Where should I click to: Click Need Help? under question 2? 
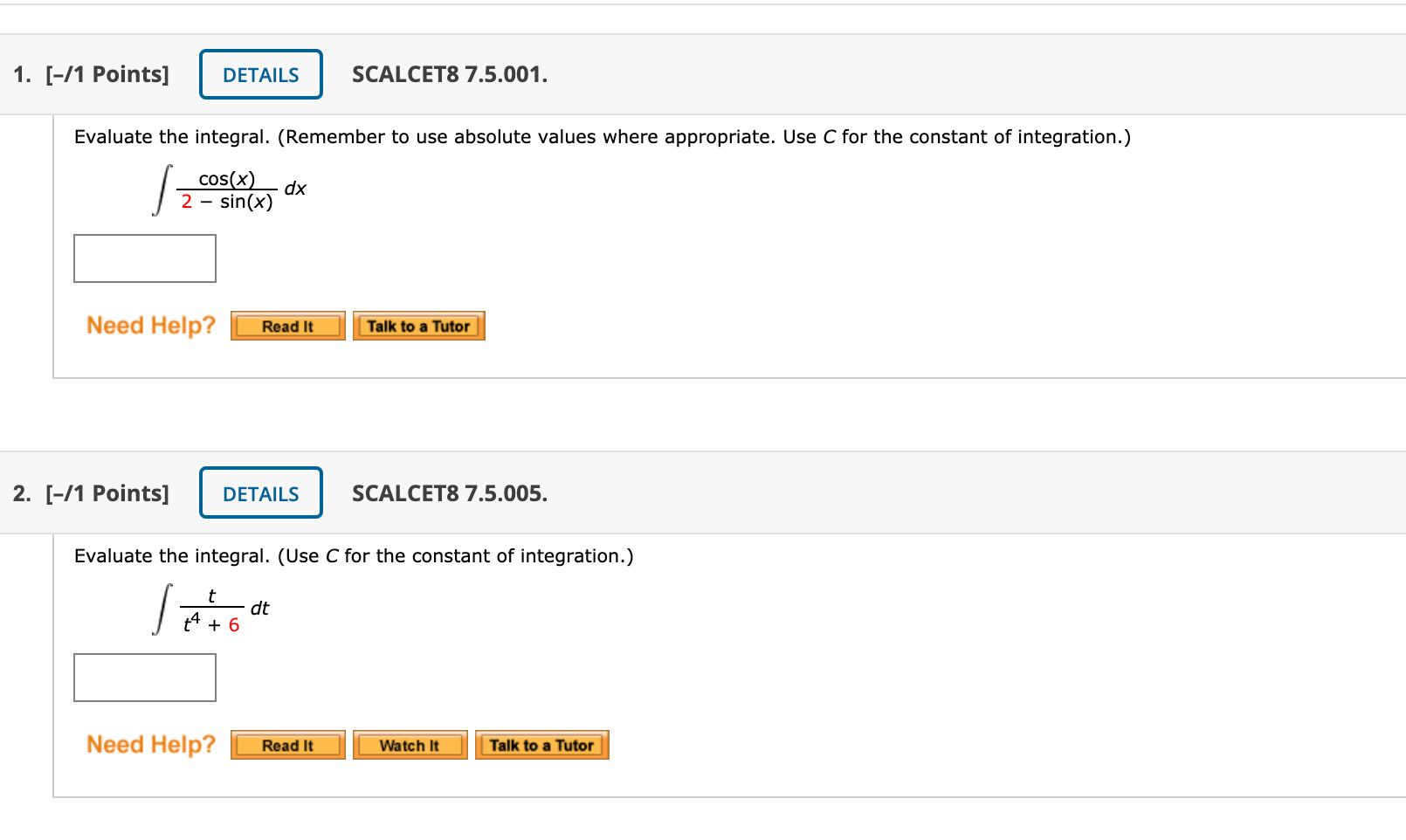(x=149, y=744)
